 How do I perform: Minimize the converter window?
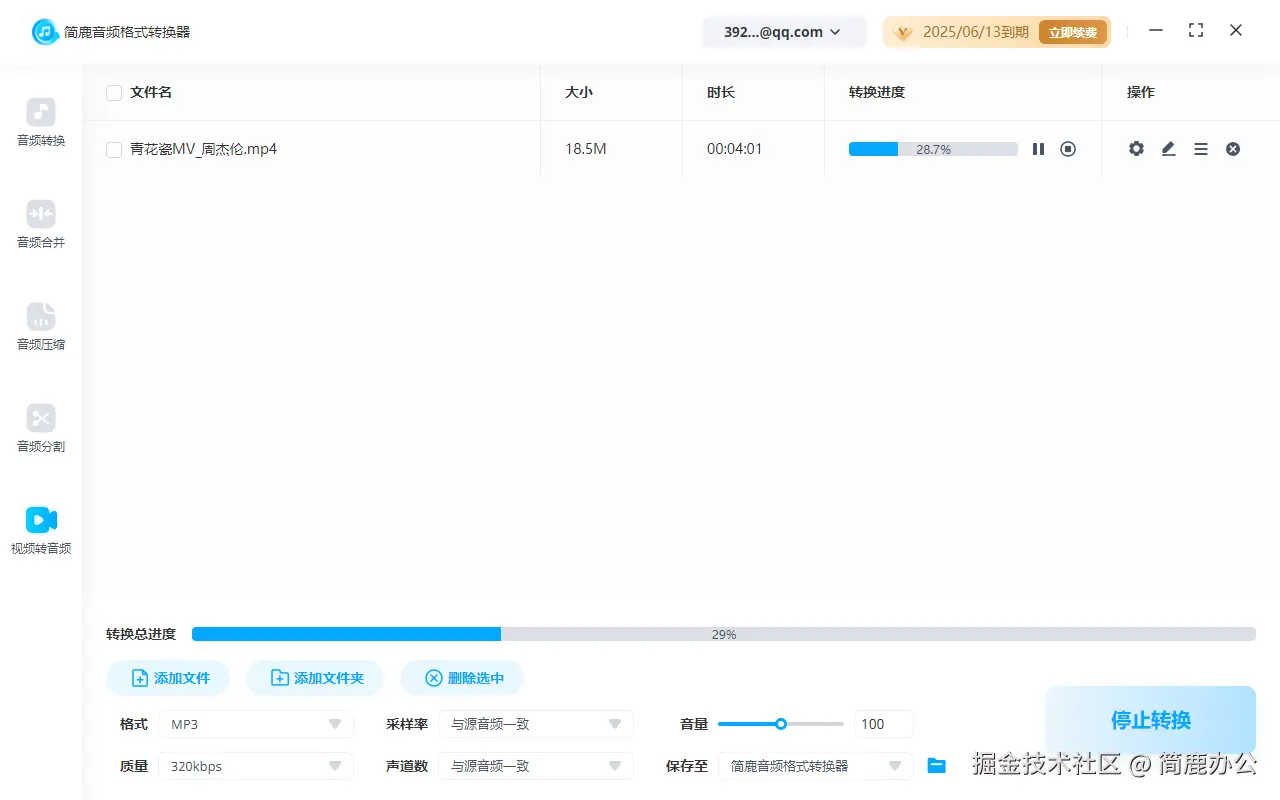pos(1156,31)
